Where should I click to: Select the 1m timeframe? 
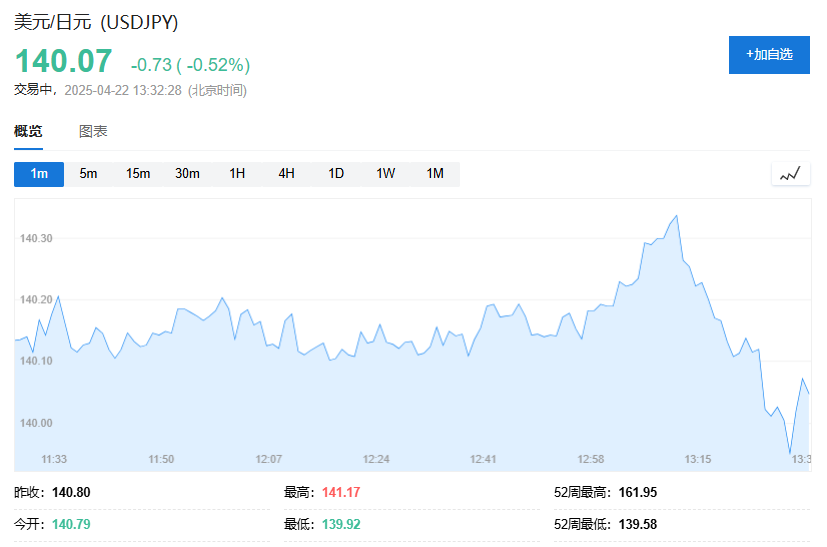(39, 174)
